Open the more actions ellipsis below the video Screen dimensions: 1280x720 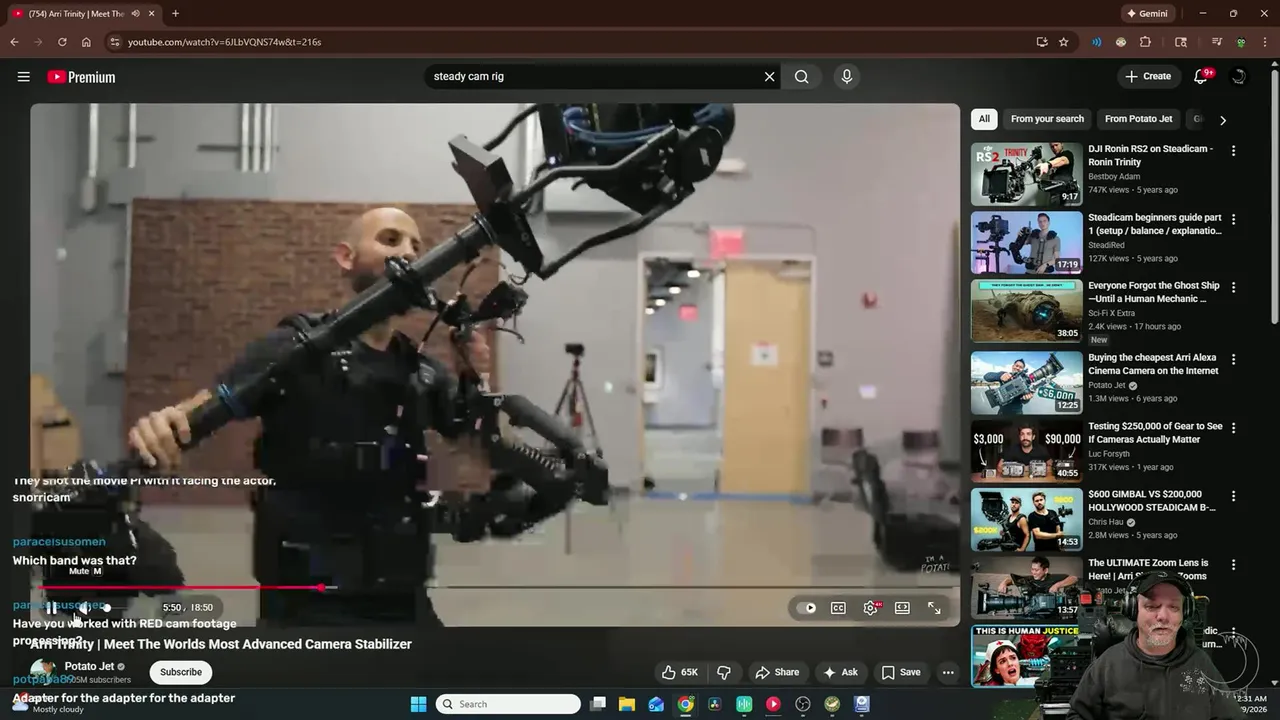coord(948,672)
